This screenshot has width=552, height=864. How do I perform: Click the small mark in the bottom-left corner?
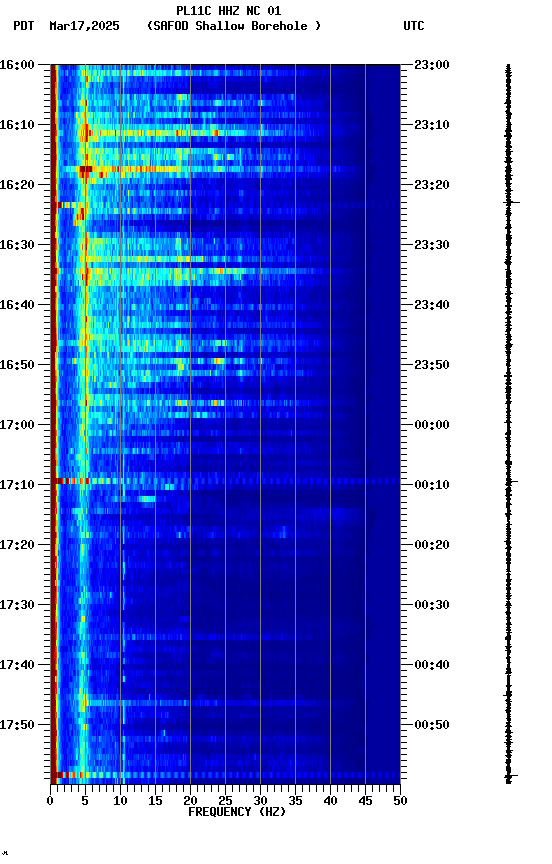5,853
